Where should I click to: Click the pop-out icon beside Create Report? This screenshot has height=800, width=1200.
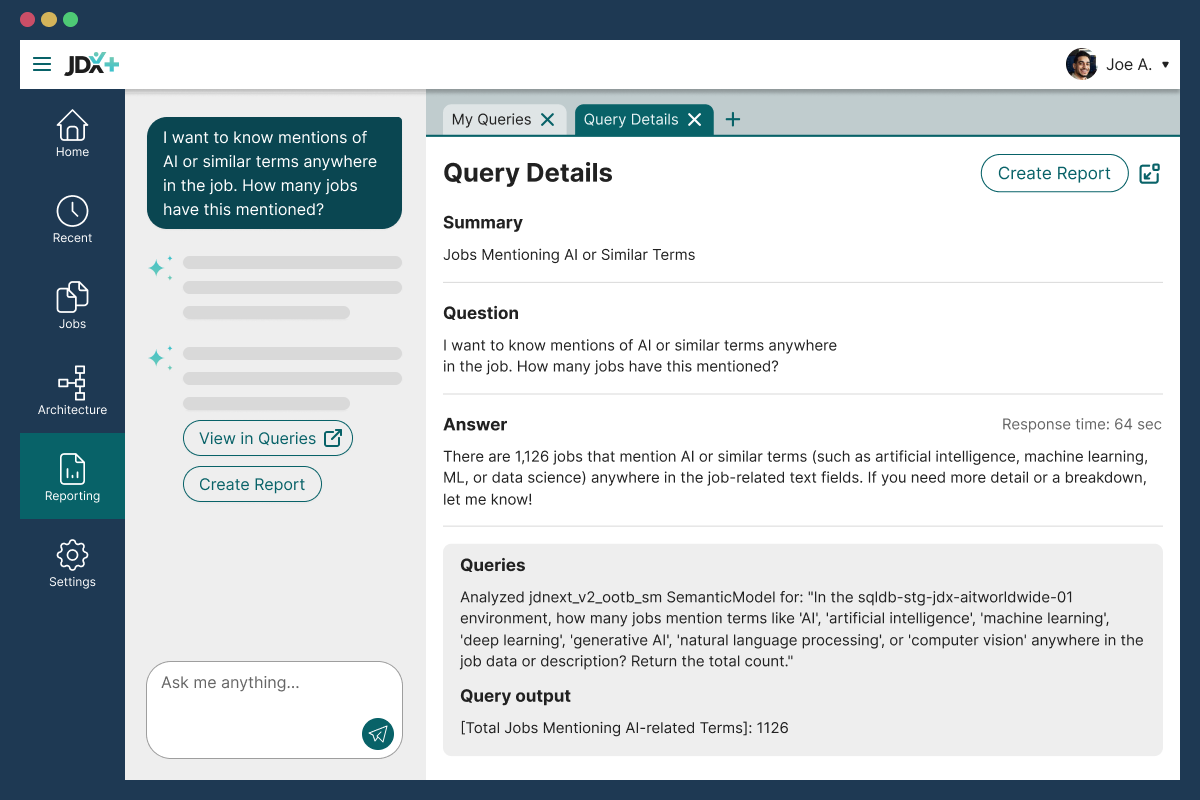click(x=1150, y=174)
